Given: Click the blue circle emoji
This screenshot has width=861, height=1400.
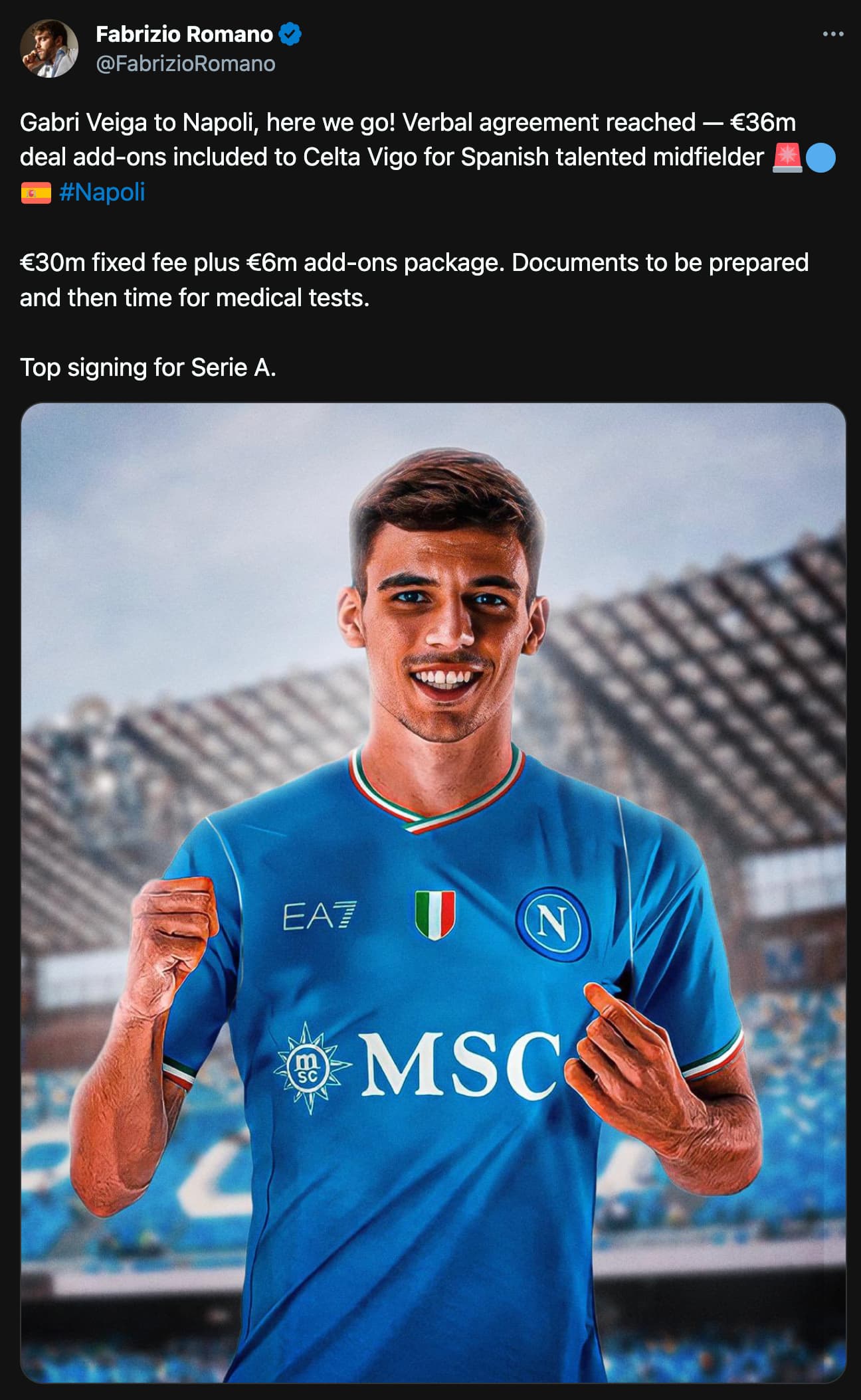Looking at the screenshot, I should pos(820,158).
